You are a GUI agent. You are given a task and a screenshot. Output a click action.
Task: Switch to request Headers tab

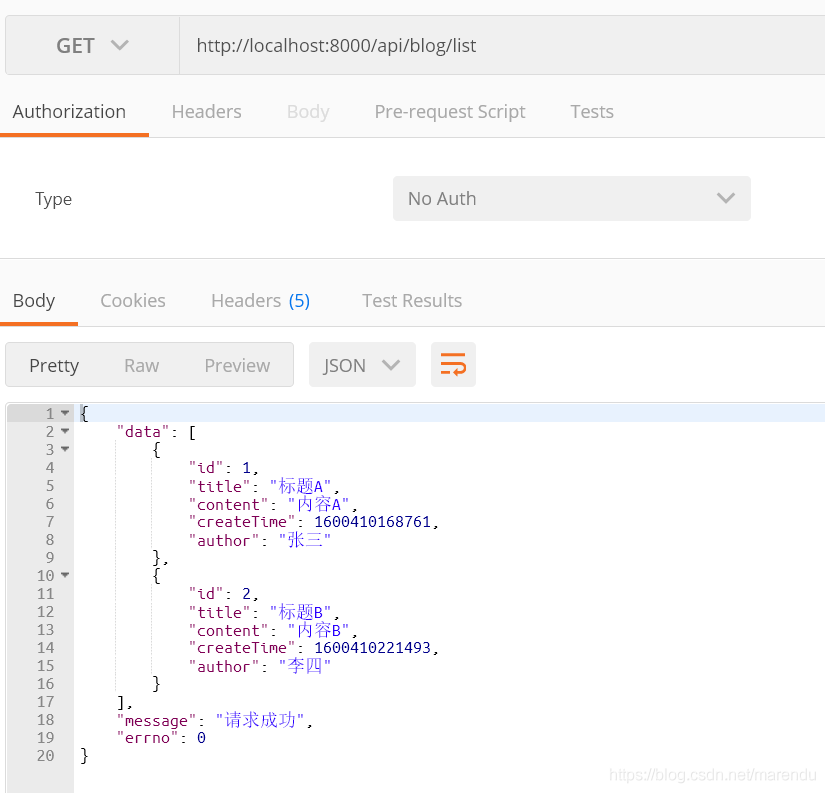[206, 112]
